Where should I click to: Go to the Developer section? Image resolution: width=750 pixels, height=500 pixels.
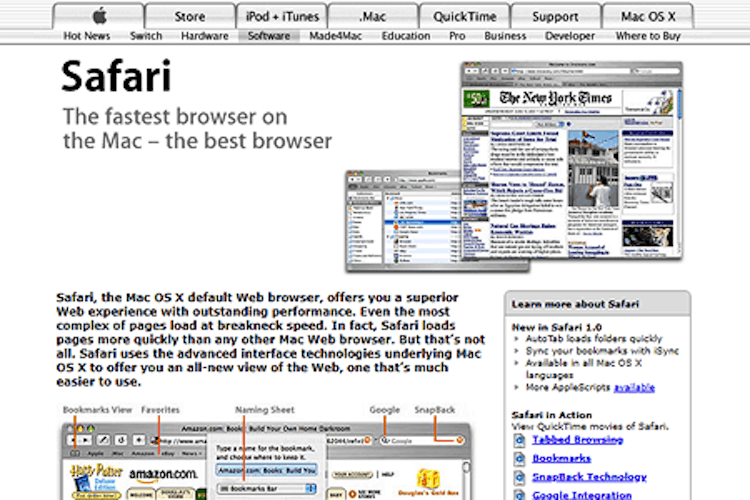tap(570, 36)
